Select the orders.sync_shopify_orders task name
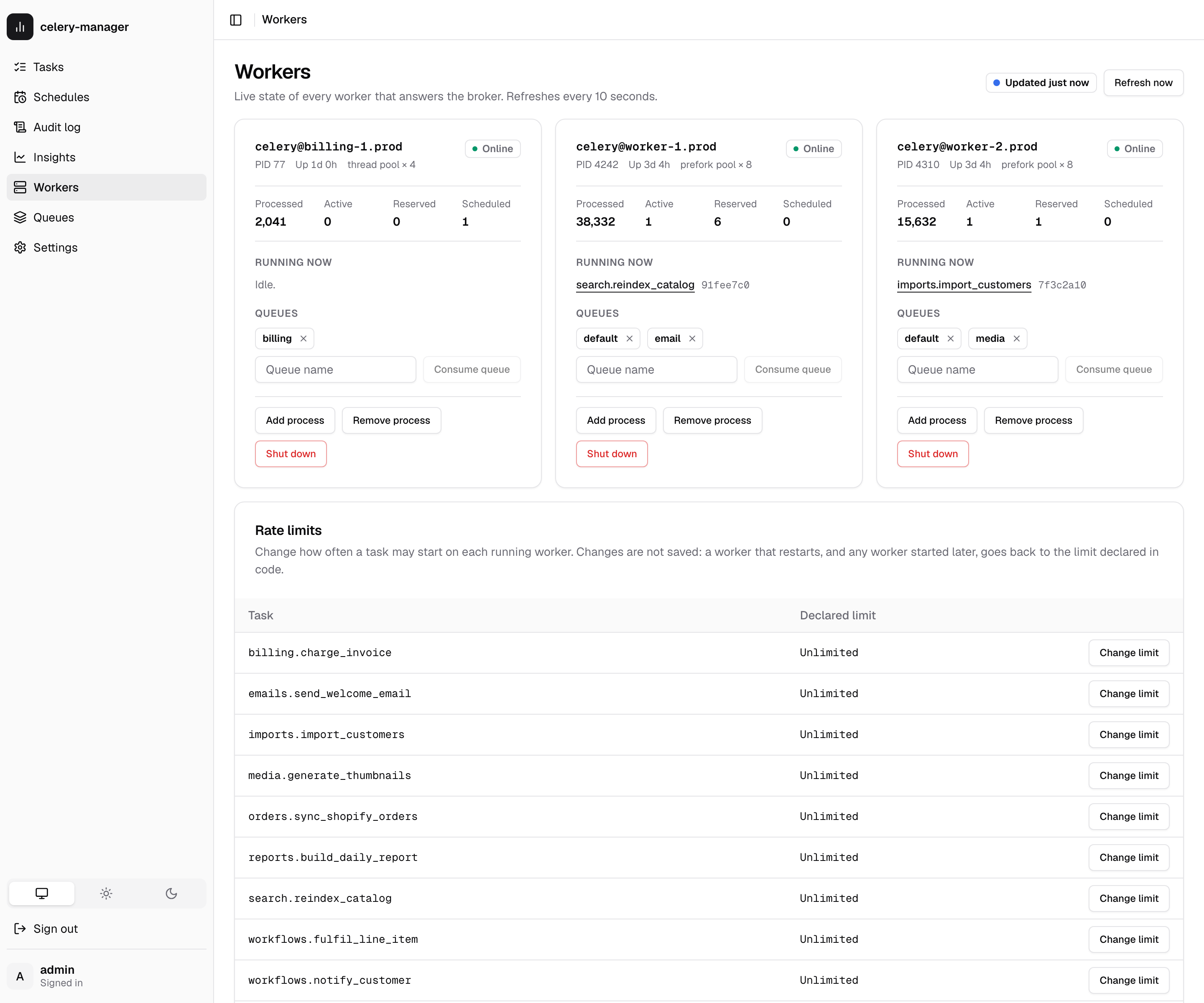 click(332, 816)
